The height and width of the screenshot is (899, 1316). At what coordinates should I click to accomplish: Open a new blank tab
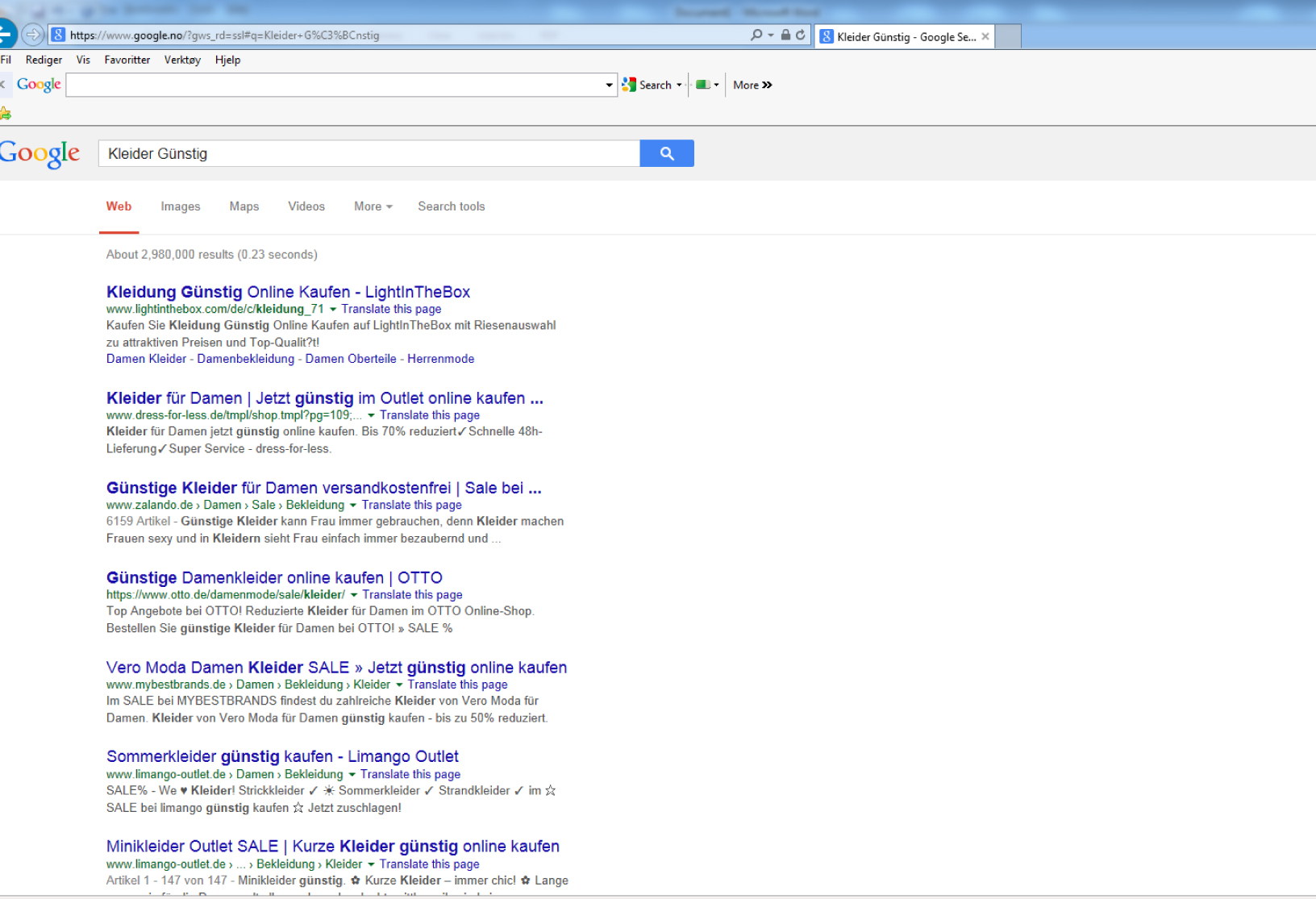click(x=1008, y=37)
